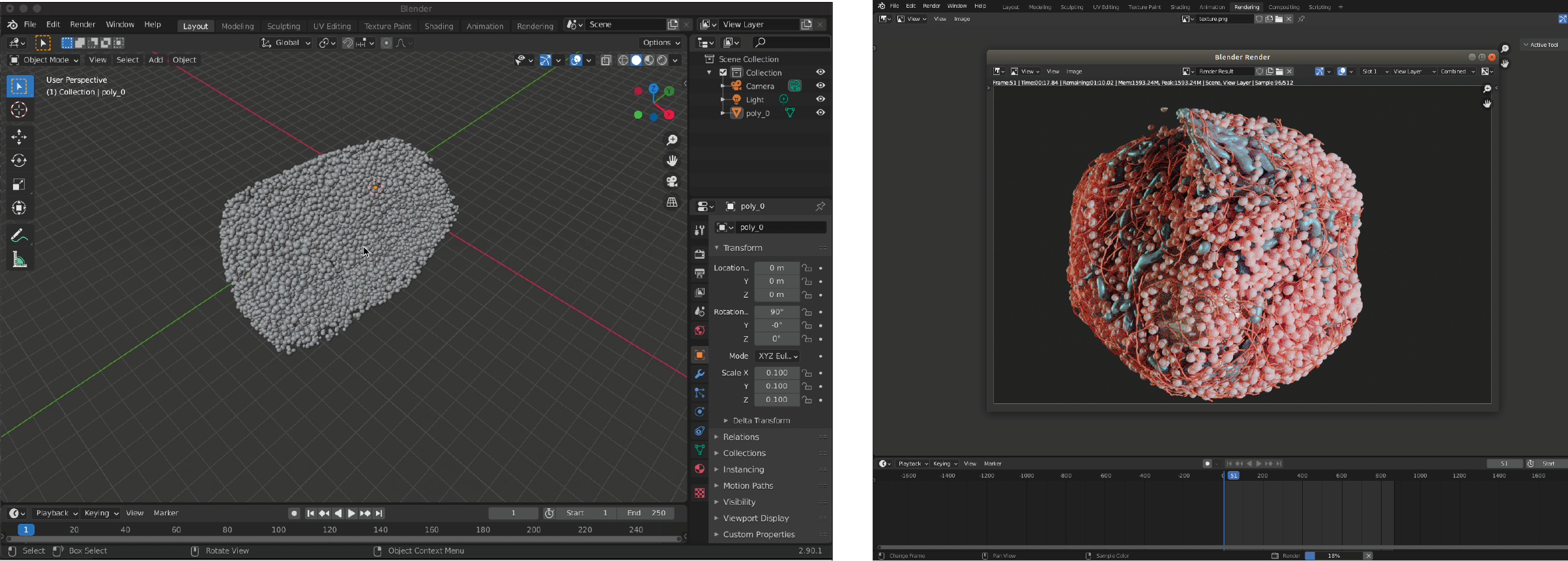Hide the Light in outliner
Viewport: 1568px width, 561px height.
pyautogui.click(x=820, y=99)
